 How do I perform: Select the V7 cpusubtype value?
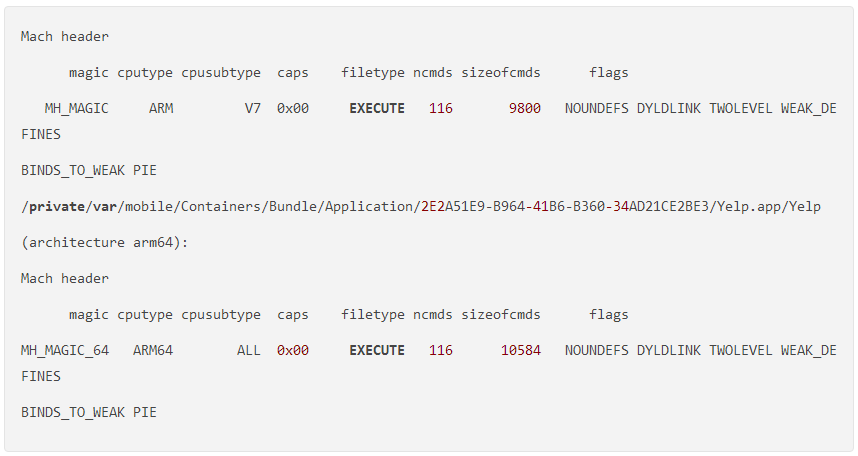253,108
